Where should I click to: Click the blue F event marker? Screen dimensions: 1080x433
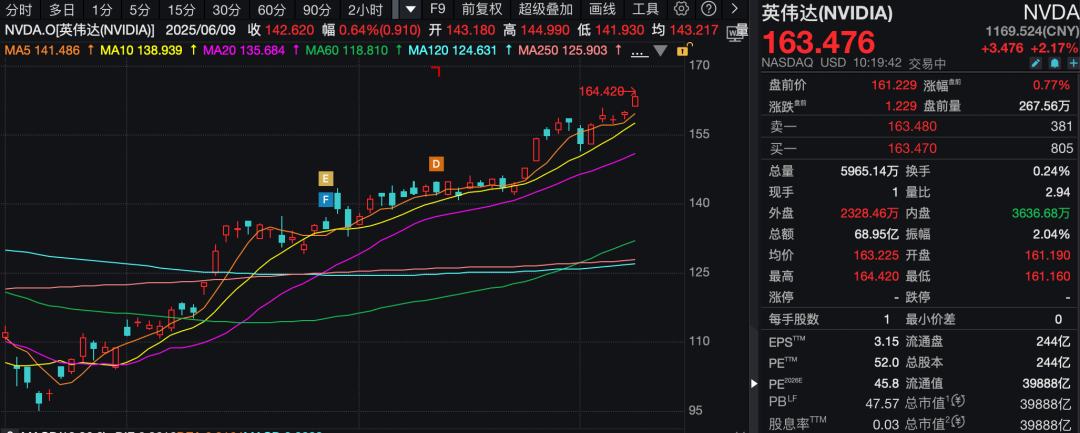click(325, 200)
